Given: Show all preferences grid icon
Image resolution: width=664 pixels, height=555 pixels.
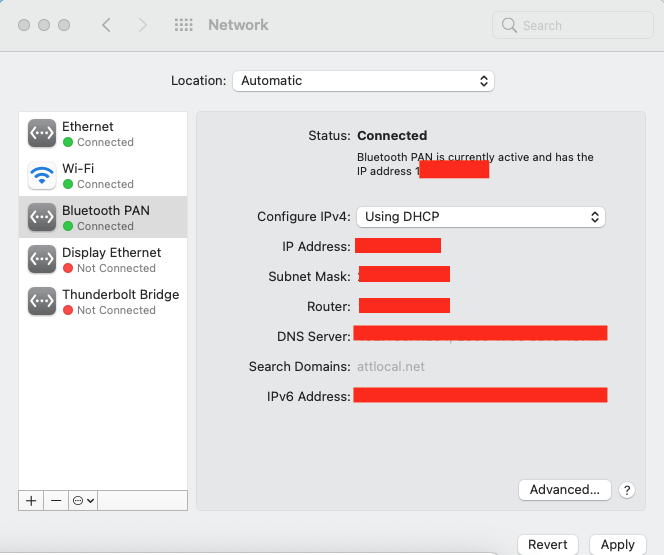Looking at the screenshot, I should [x=183, y=25].
